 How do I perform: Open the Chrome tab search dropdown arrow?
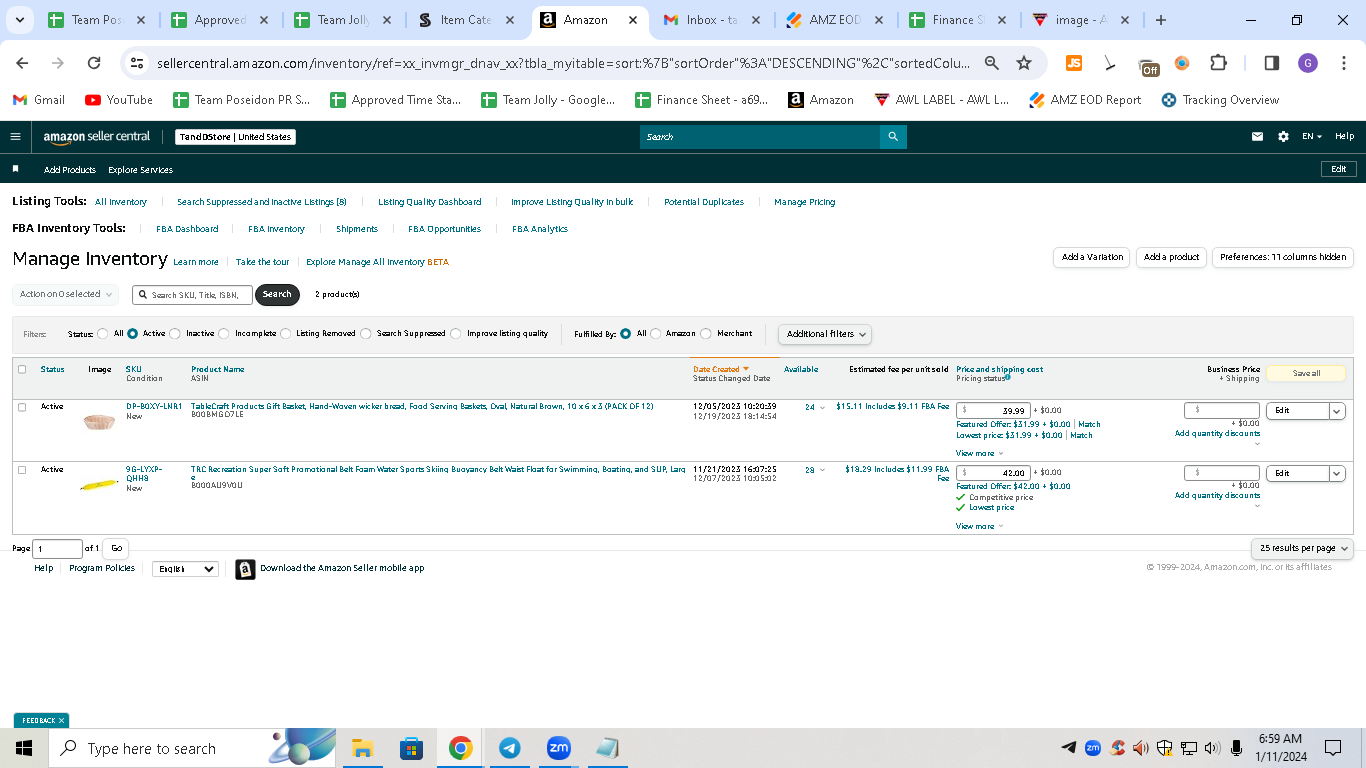22,20
